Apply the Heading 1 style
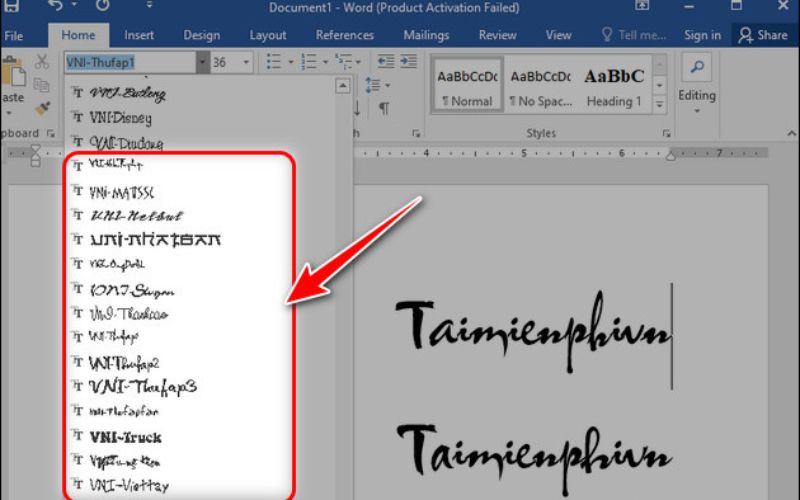Image resolution: width=800 pixels, height=500 pixels. pos(614,84)
